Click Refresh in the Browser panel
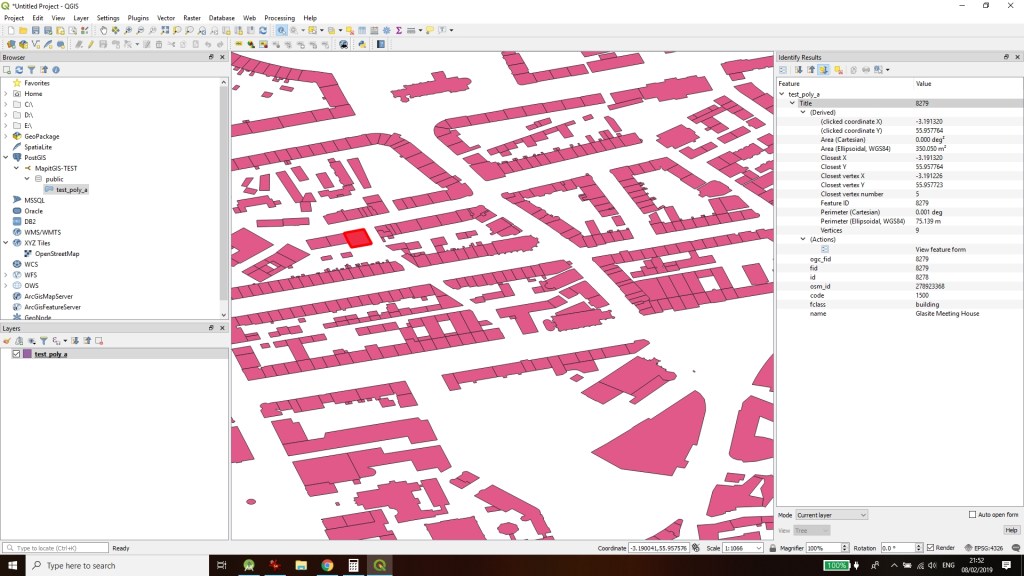This screenshot has width=1024, height=576. pyautogui.click(x=19, y=70)
